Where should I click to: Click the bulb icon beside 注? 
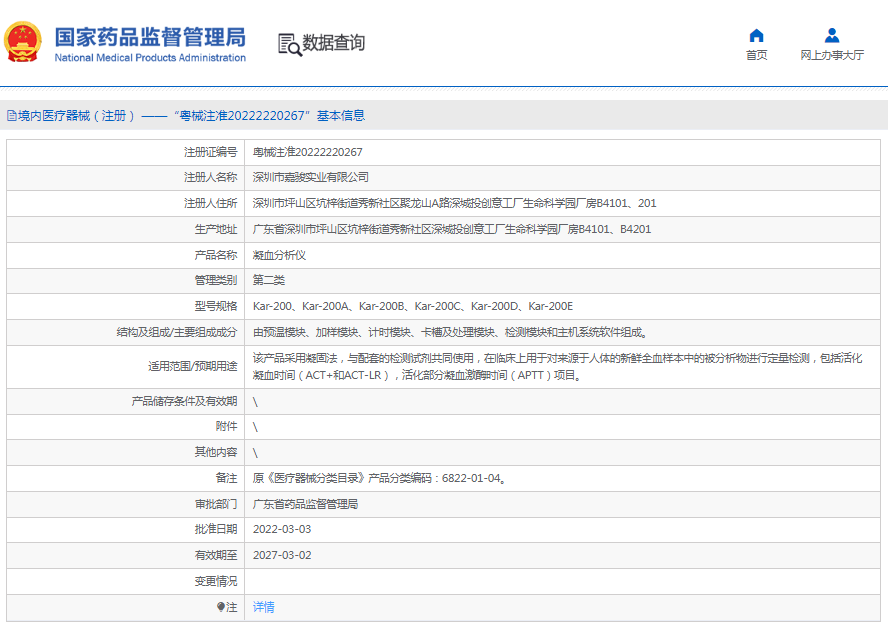pos(221,607)
